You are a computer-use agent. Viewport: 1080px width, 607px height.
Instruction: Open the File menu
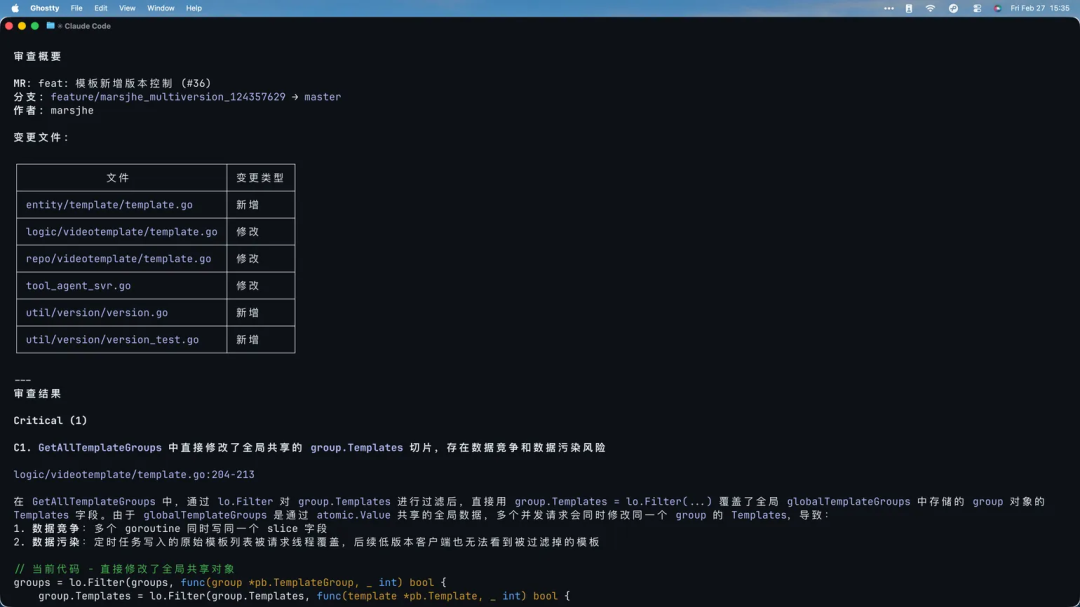[x=76, y=8]
